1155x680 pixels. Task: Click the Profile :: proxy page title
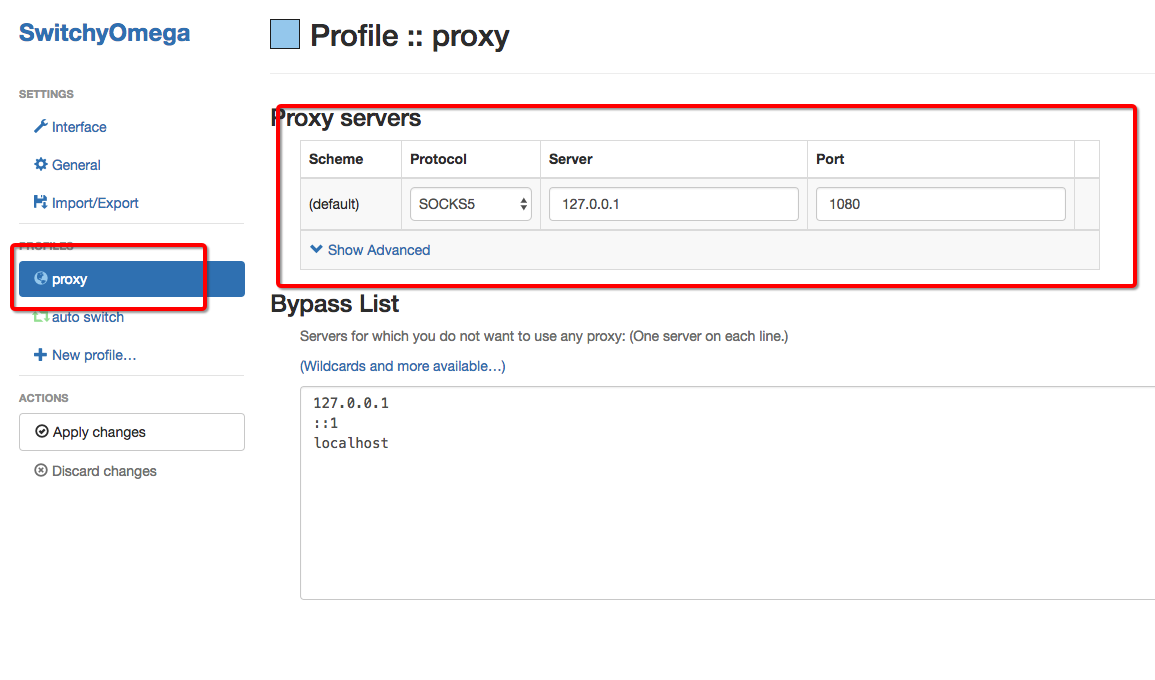pyautogui.click(x=410, y=35)
